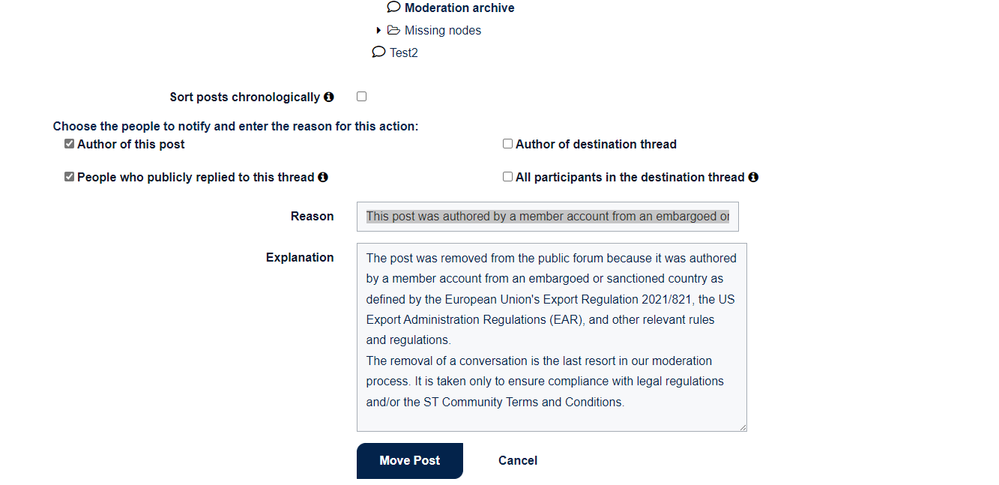Click info icon next to People who publicly replied

pyautogui.click(x=323, y=177)
